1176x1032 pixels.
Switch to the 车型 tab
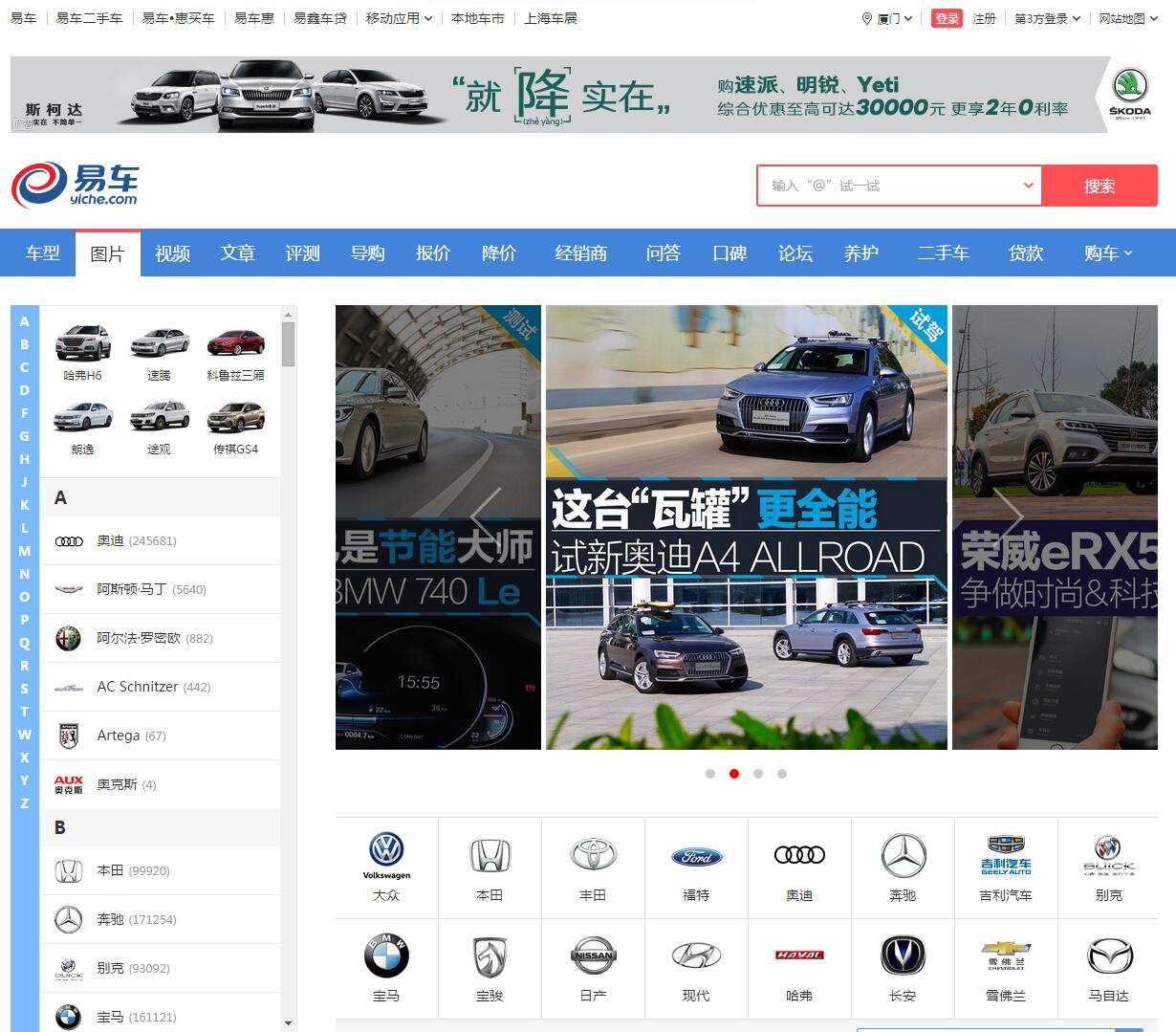[43, 253]
